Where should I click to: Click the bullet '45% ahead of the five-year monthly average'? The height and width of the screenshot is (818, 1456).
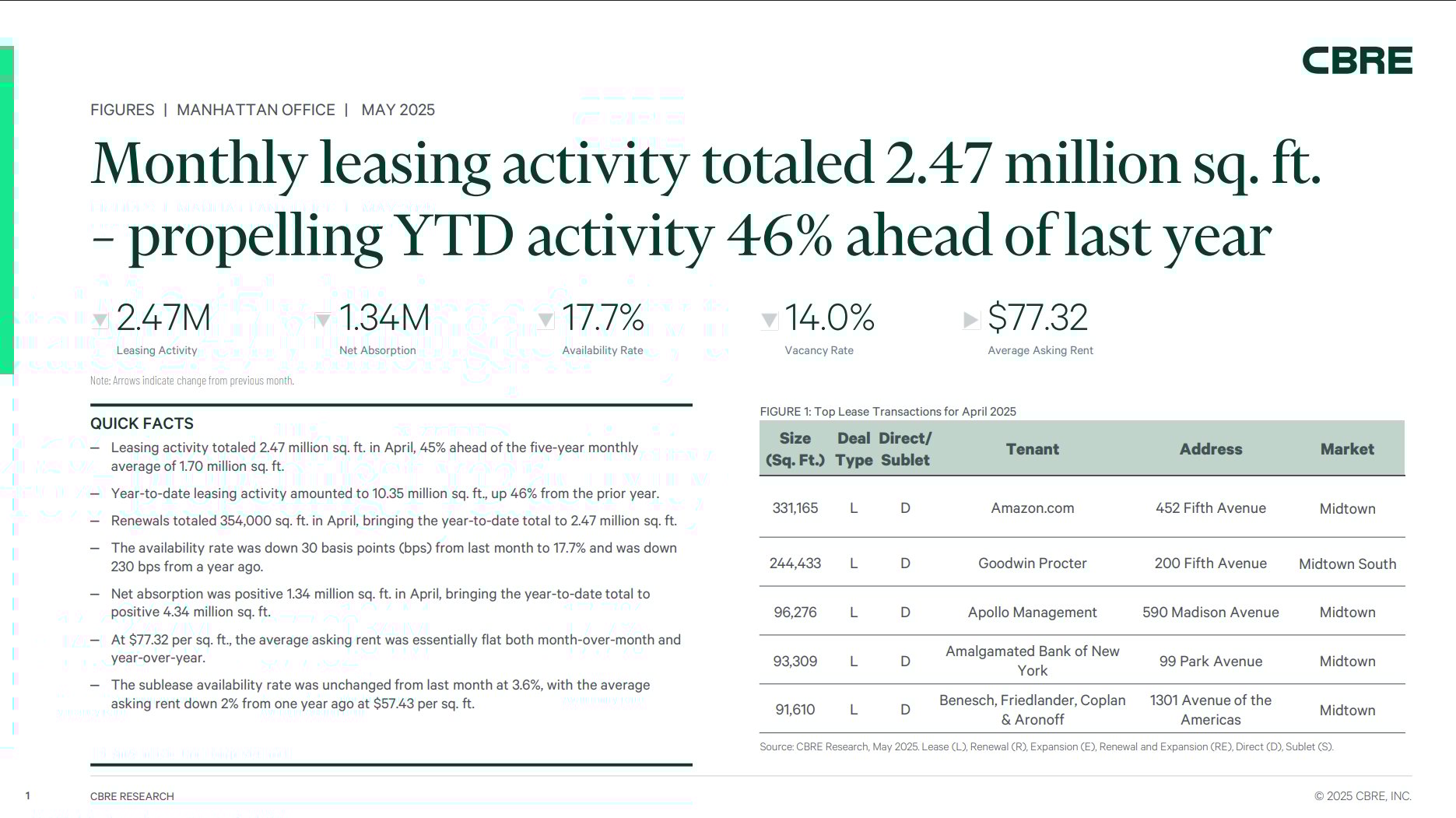click(374, 457)
